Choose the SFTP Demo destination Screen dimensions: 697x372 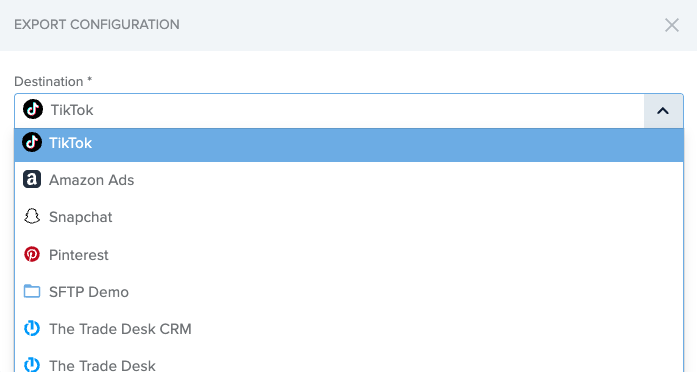tap(349, 292)
